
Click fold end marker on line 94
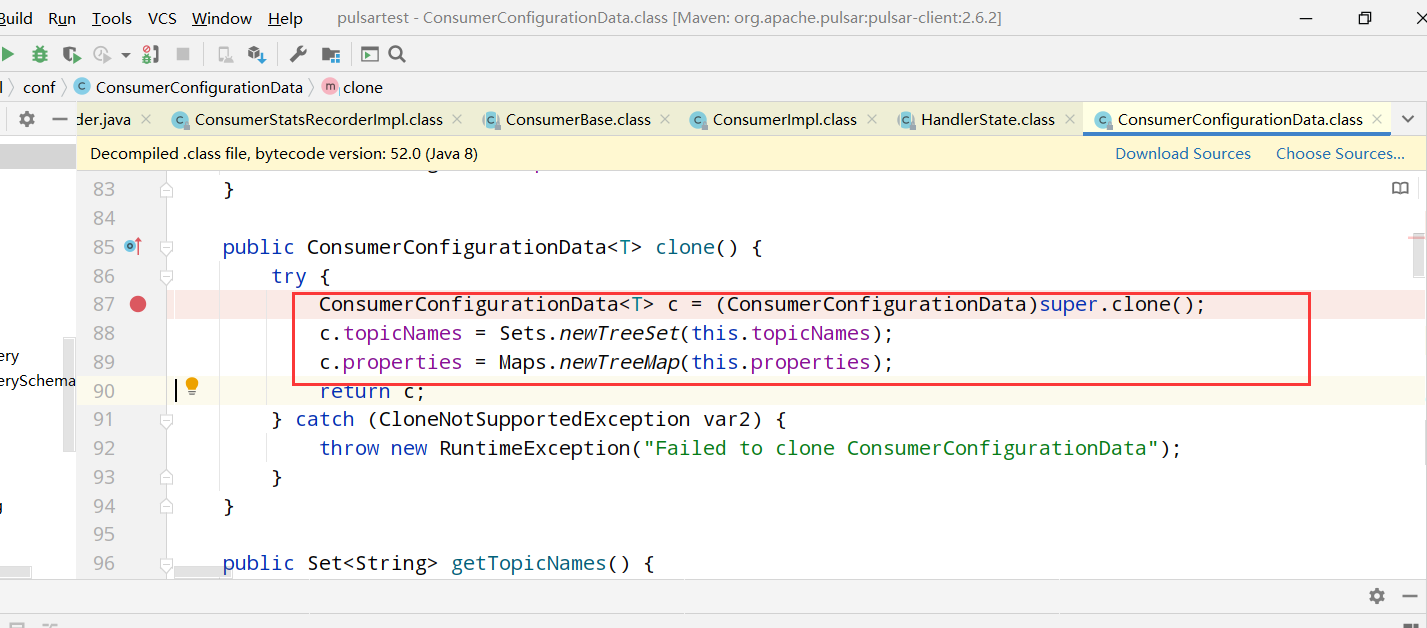pyautogui.click(x=167, y=506)
